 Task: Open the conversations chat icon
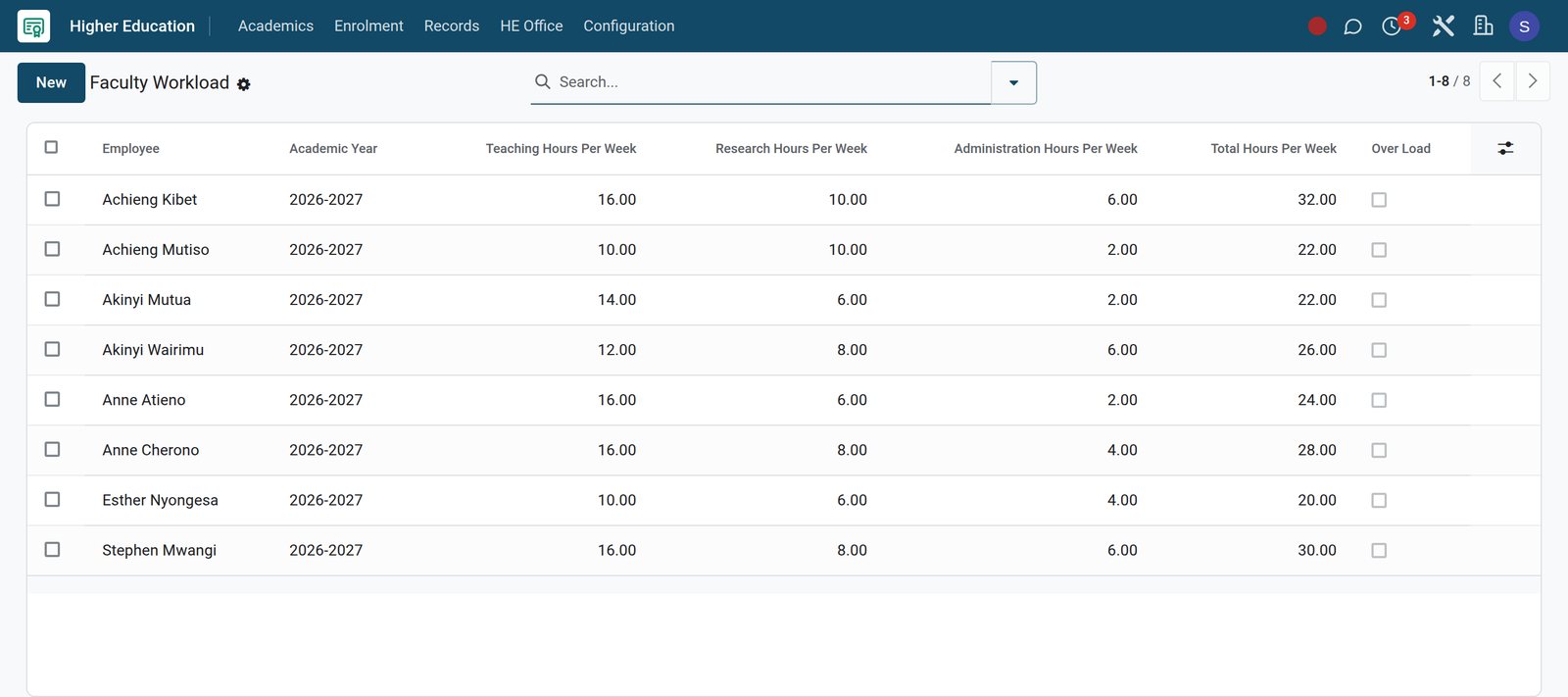coord(1352,26)
